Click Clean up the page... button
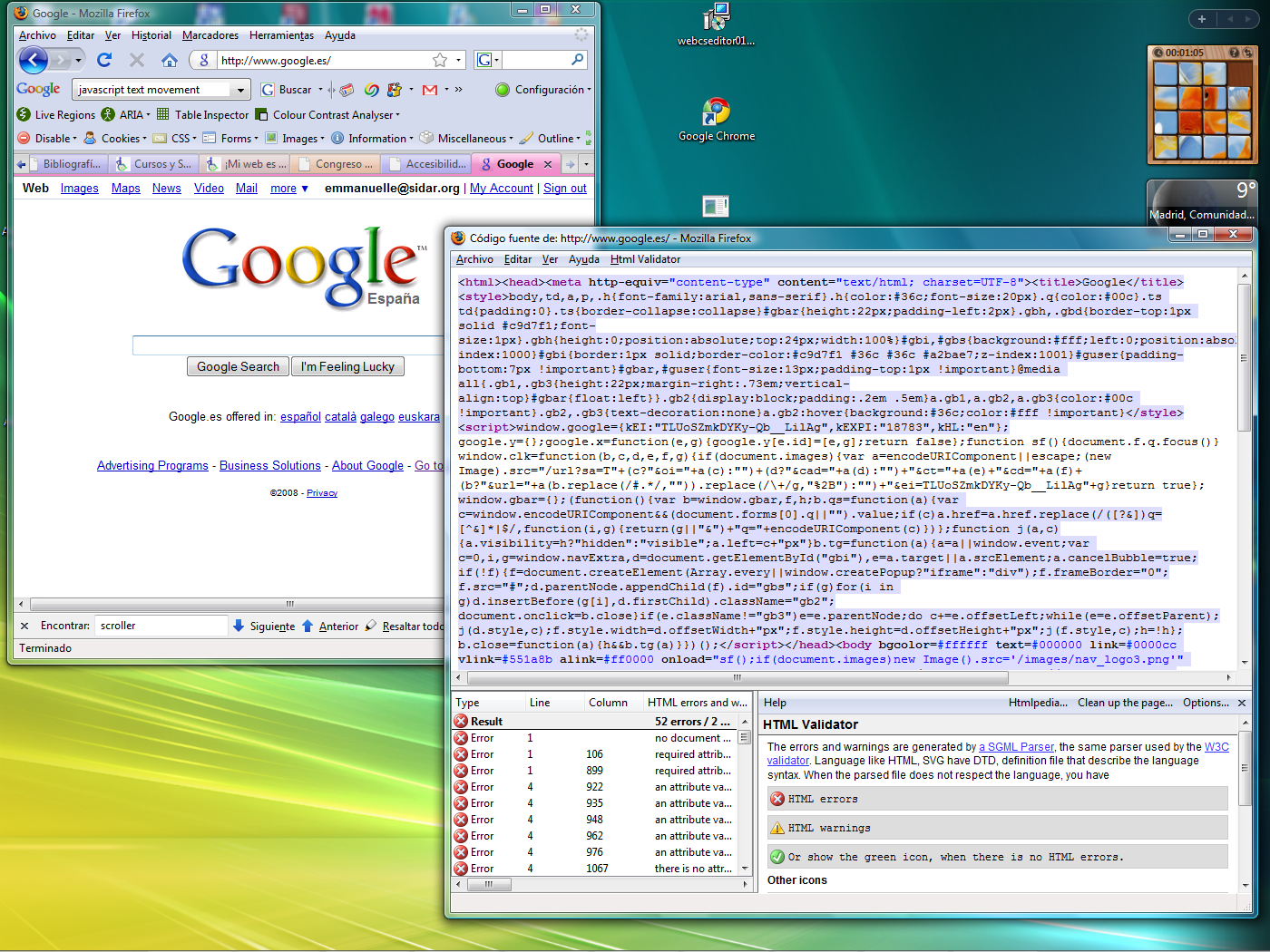The image size is (1270, 952). [1125, 703]
